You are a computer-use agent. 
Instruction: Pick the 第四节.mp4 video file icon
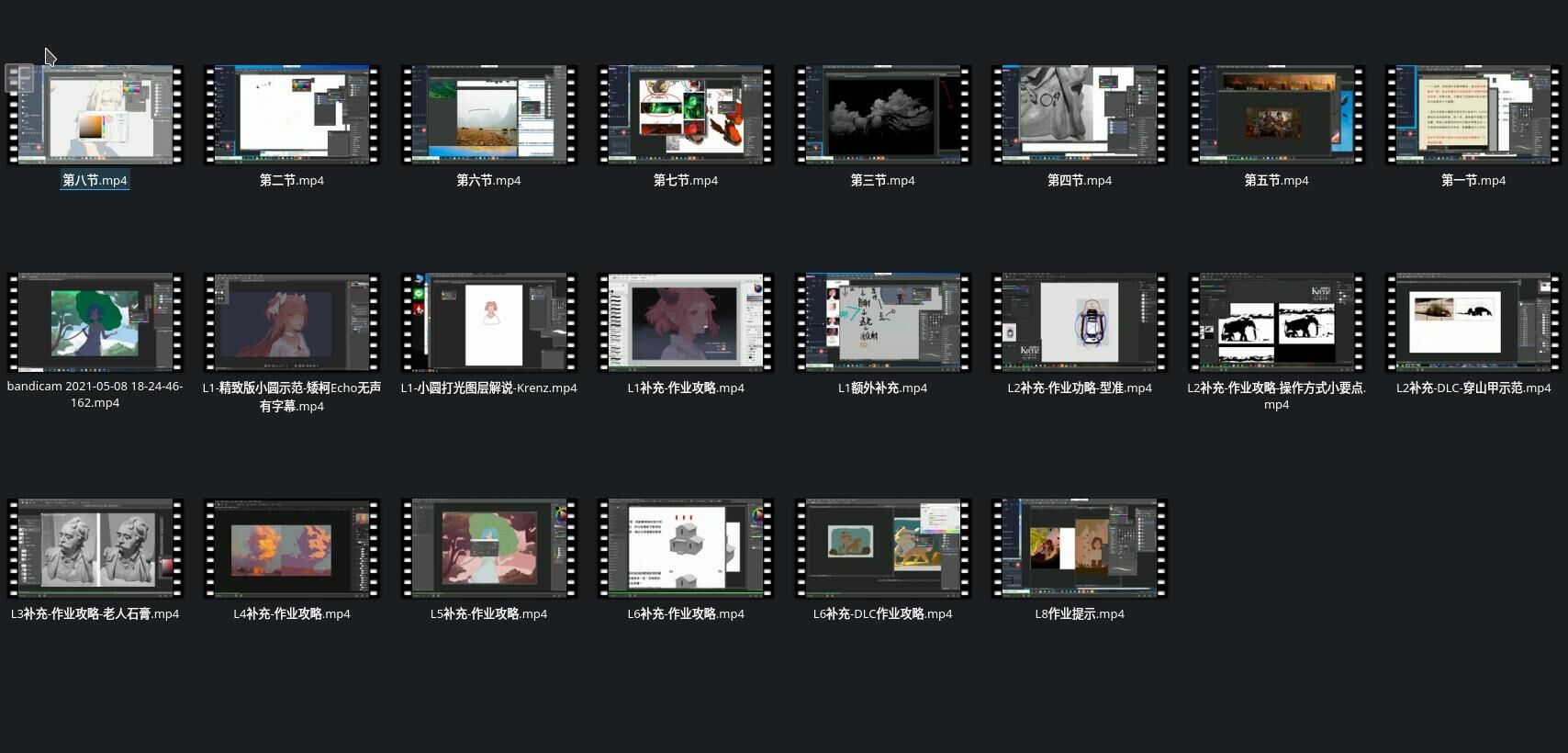coord(1080,115)
